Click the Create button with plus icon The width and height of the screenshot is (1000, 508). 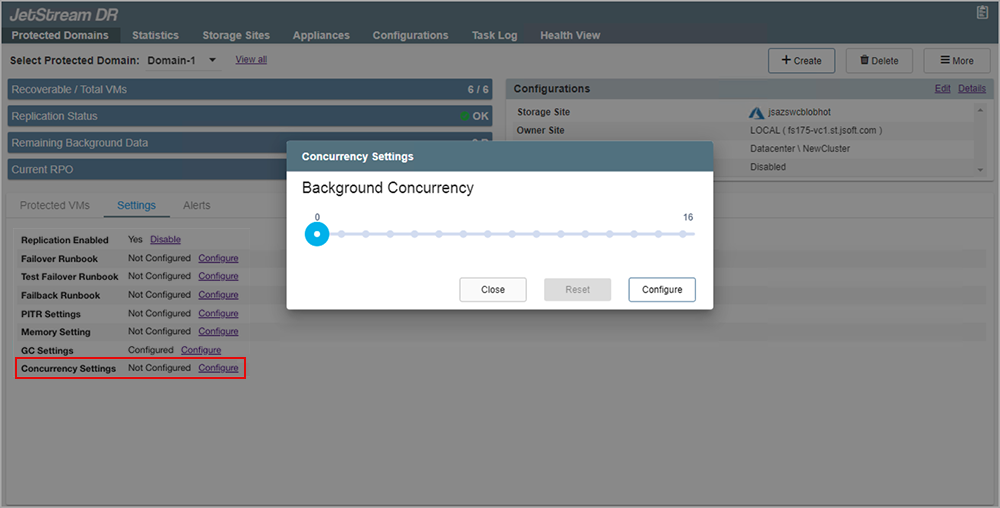point(801,60)
